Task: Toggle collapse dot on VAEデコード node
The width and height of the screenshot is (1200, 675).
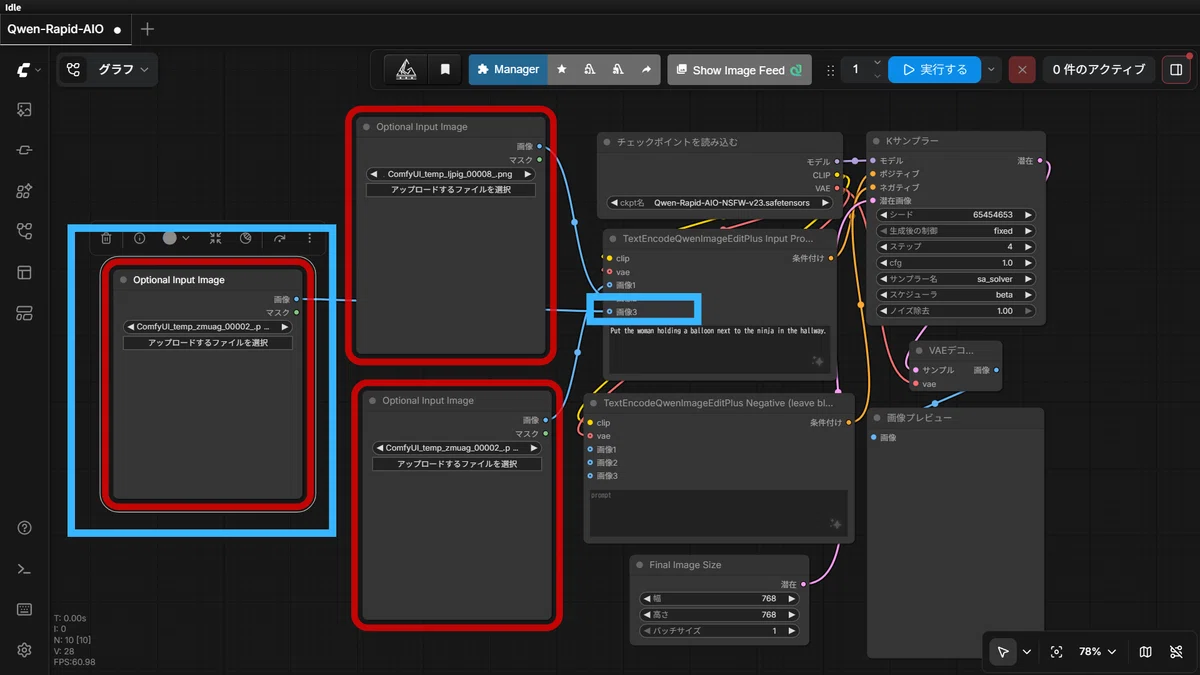Action: tap(920, 350)
